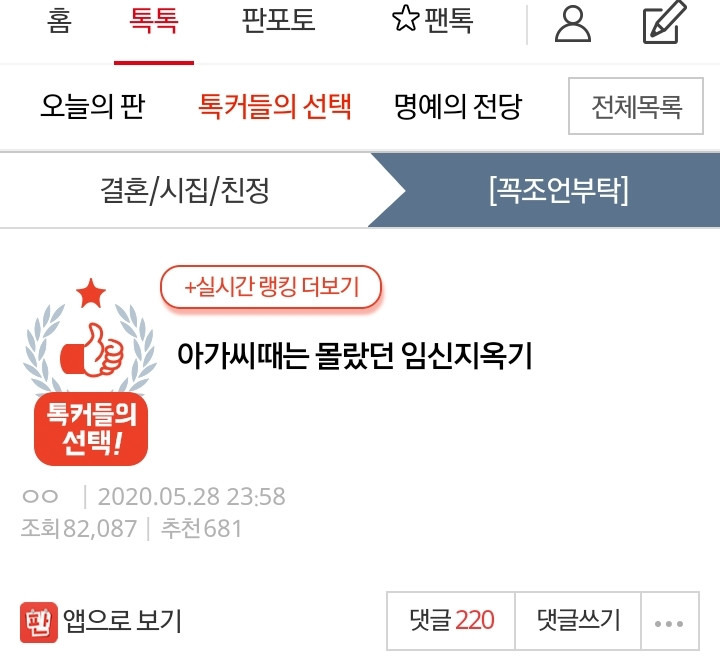Click +실시간 랭킹 더보기 button

[271, 287]
